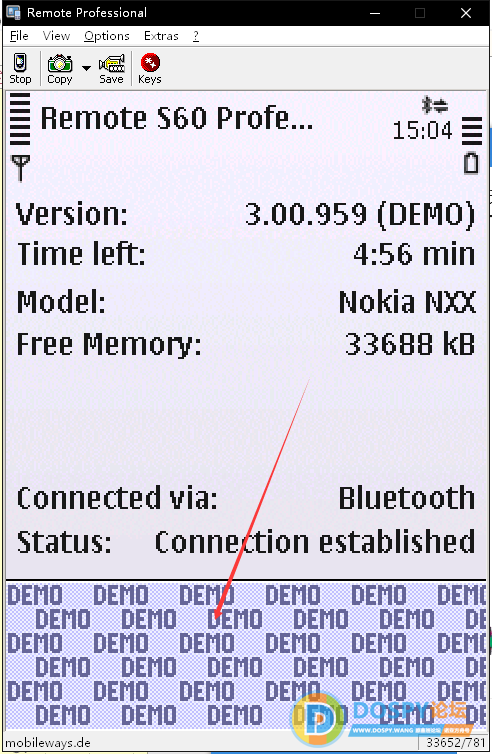This screenshot has height=754, width=492.
Task: Open the Options menu
Action: click(x=107, y=36)
